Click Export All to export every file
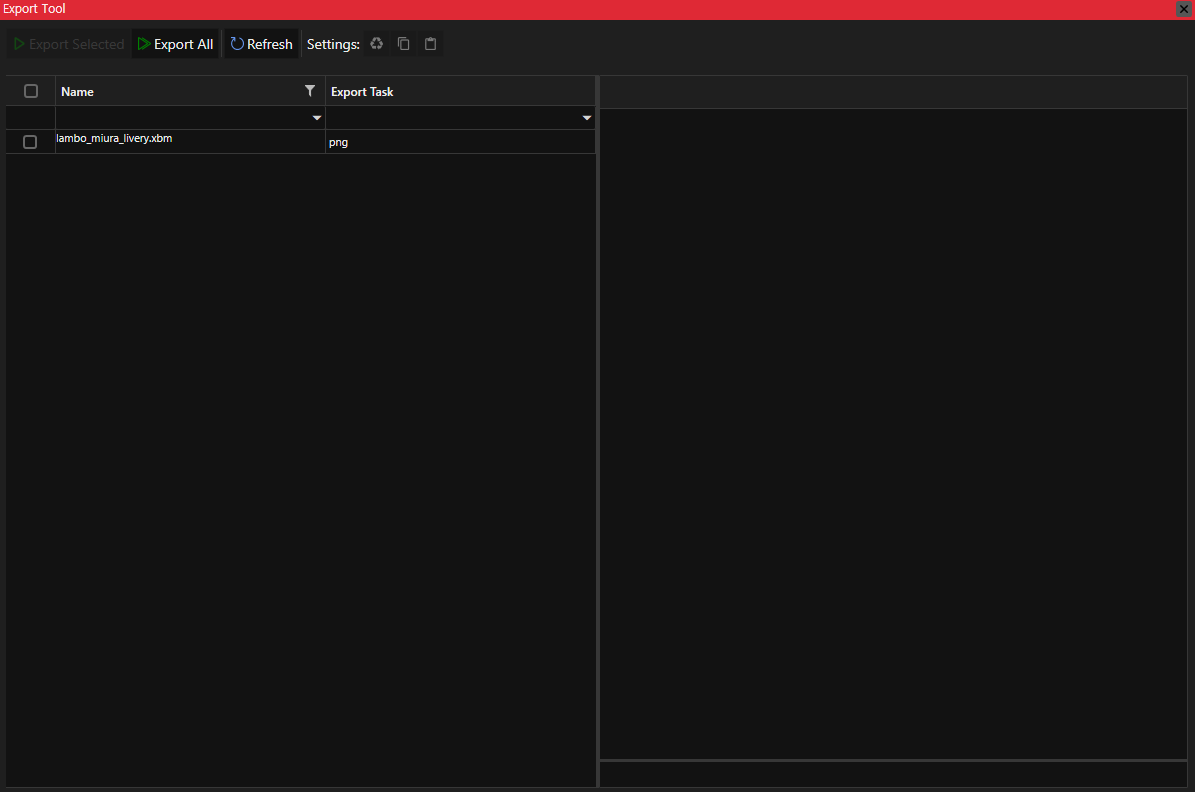The height and width of the screenshot is (792, 1195). pyautogui.click(x=176, y=44)
